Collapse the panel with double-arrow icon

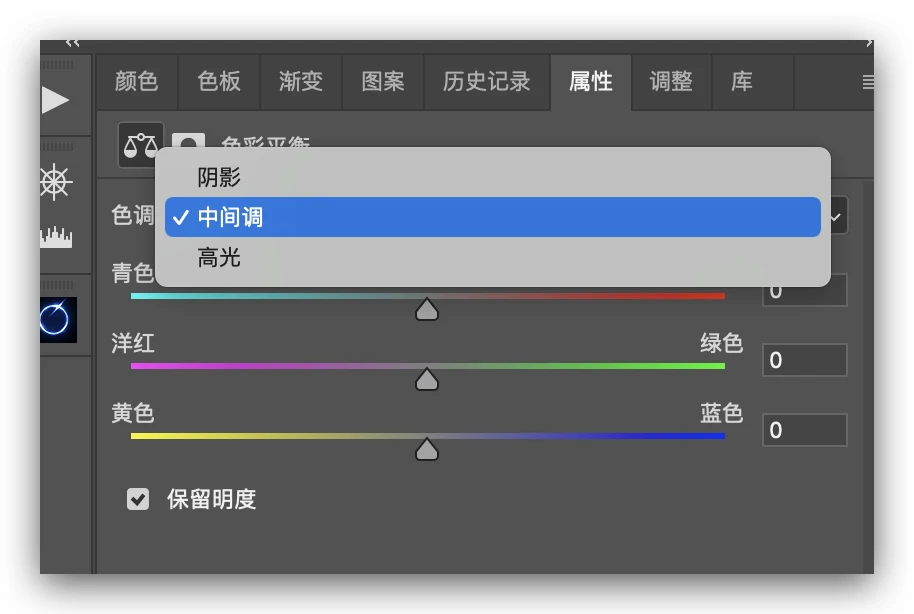click(73, 43)
